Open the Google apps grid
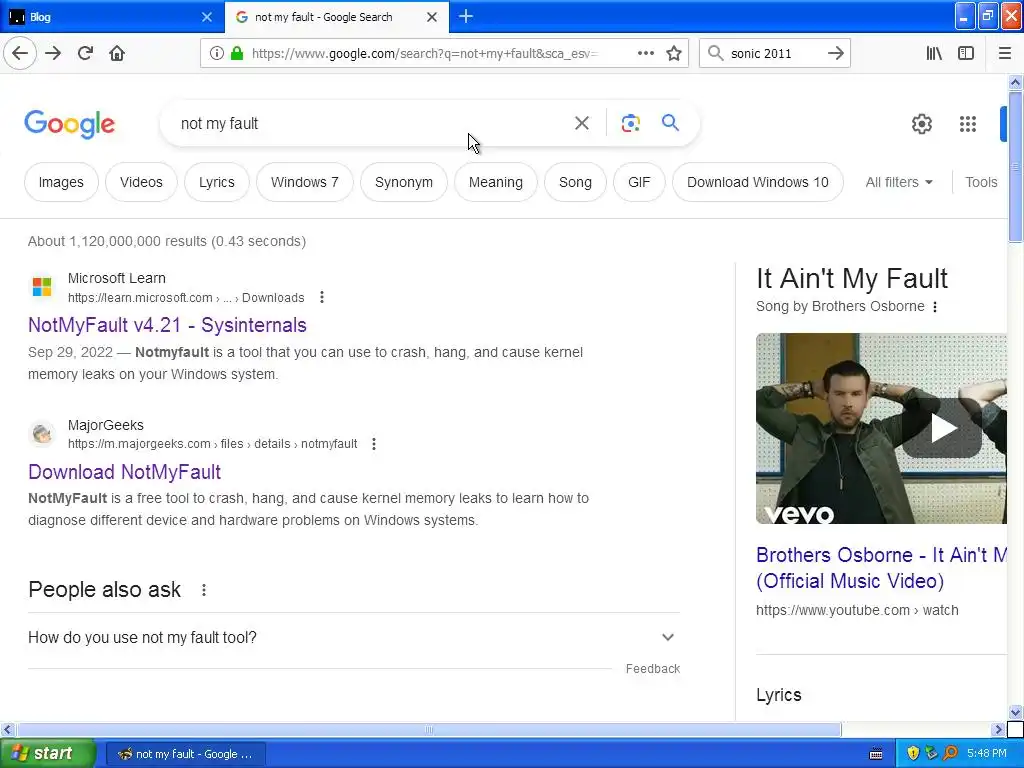 coord(968,123)
